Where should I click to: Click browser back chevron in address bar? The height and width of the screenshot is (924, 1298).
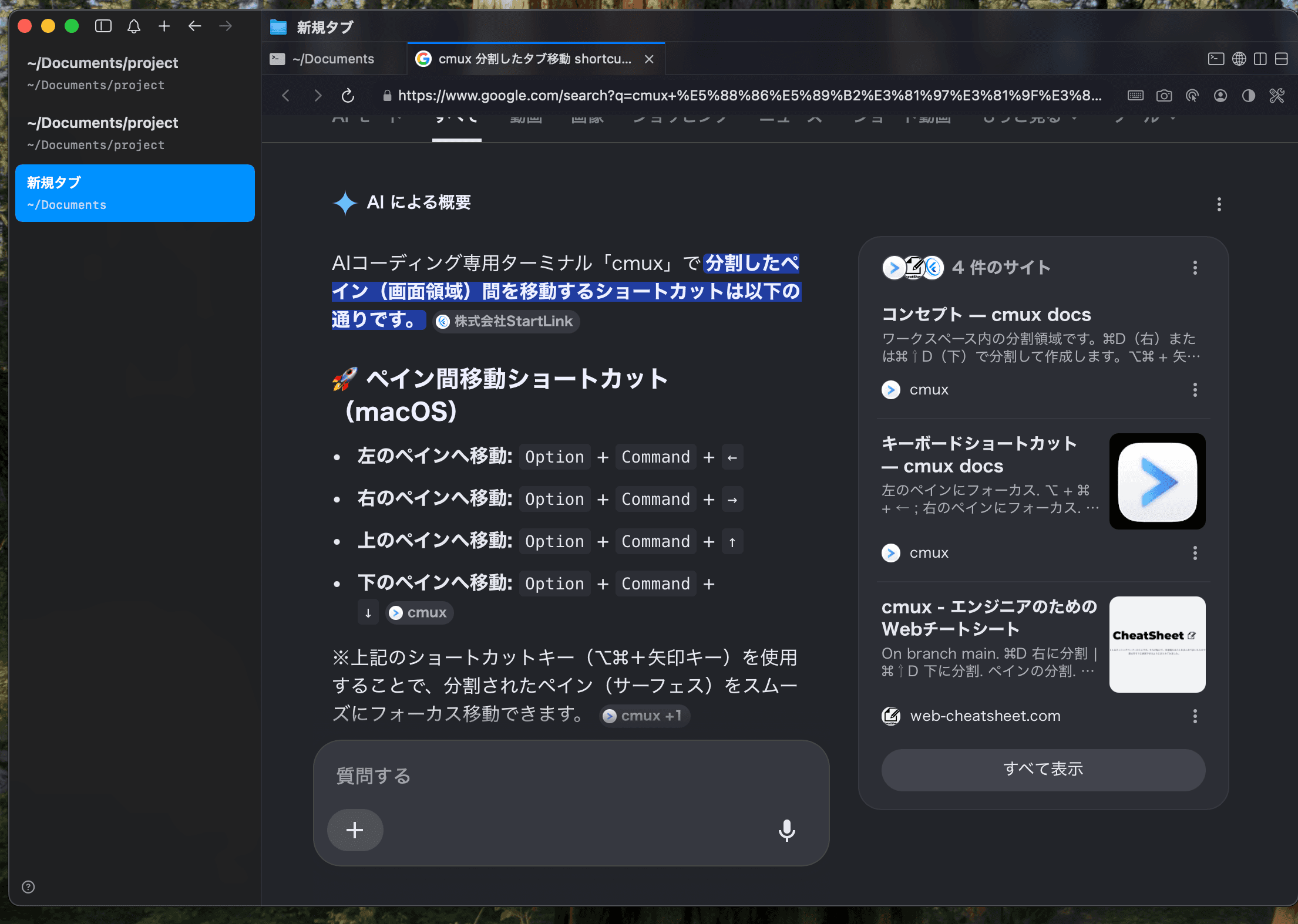click(286, 95)
